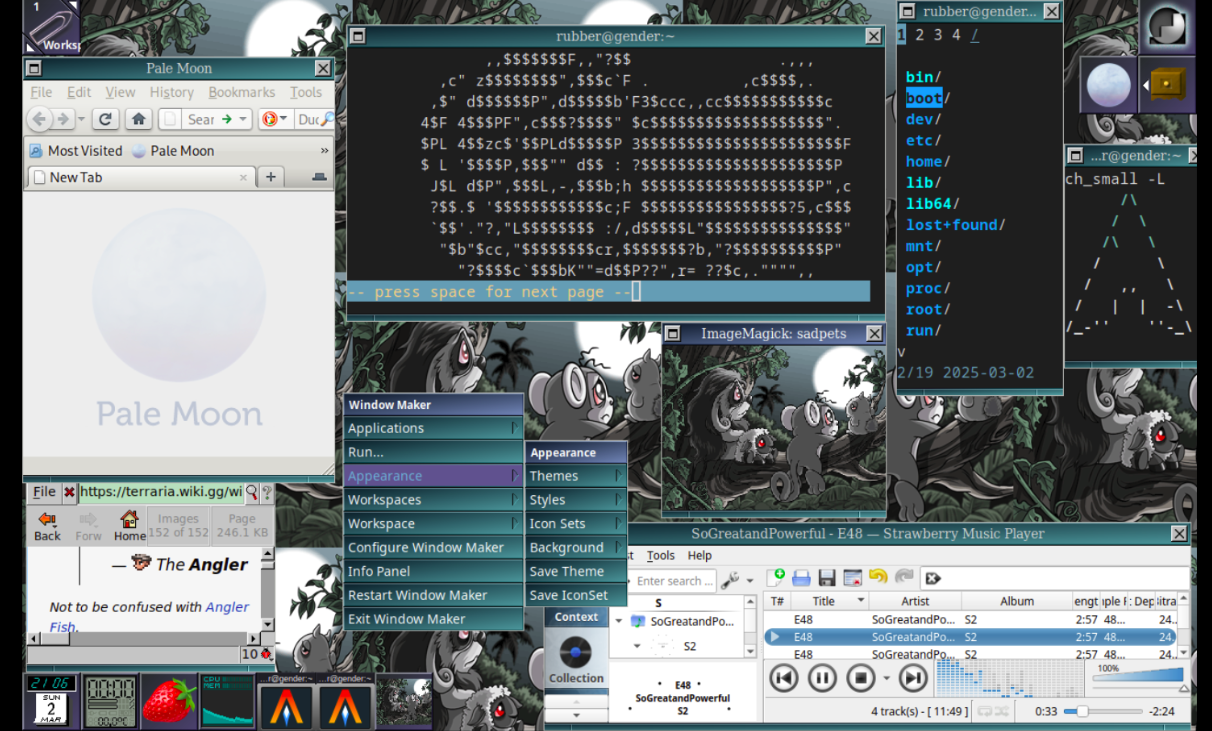Click the Strawberry icon in the dock
Screen dimensions: 1212x731
(170, 700)
